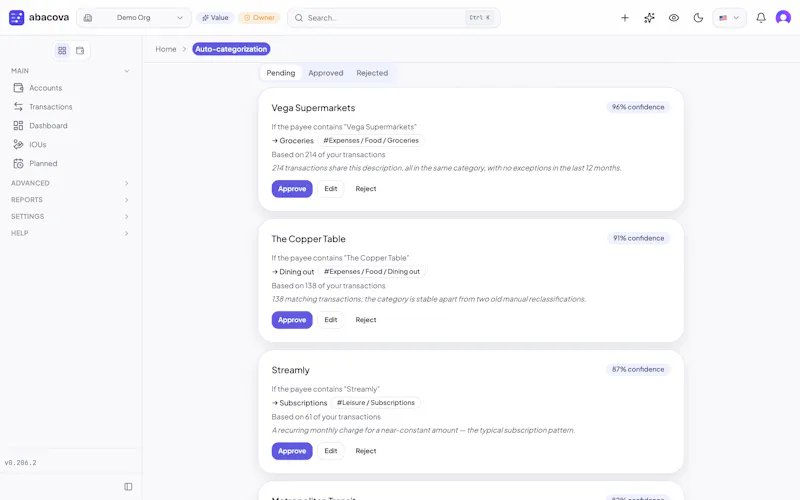Collapse sidebar with the panel icon
This screenshot has width=800, height=500.
tap(128, 487)
